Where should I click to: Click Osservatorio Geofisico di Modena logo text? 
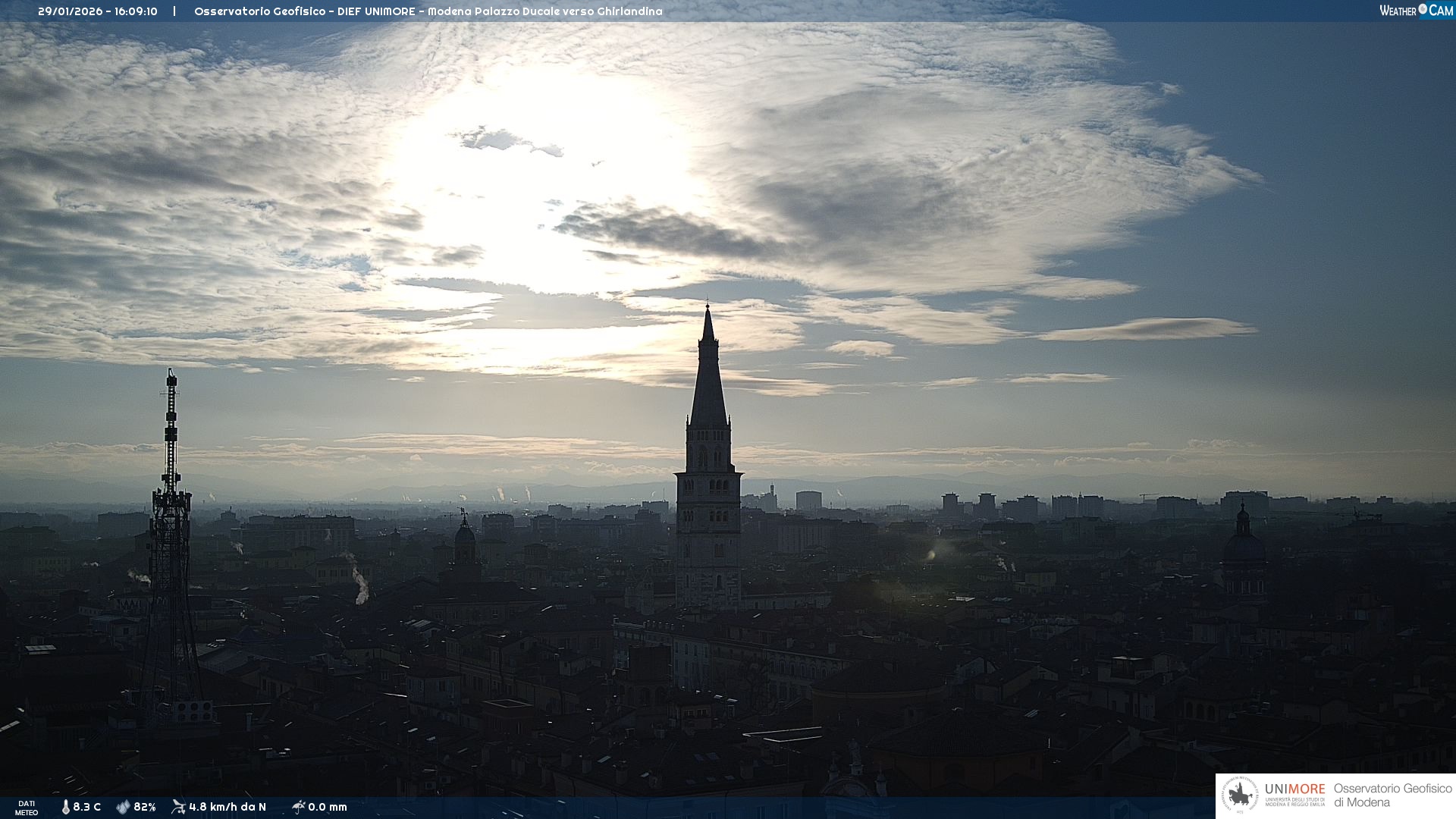[1392, 795]
